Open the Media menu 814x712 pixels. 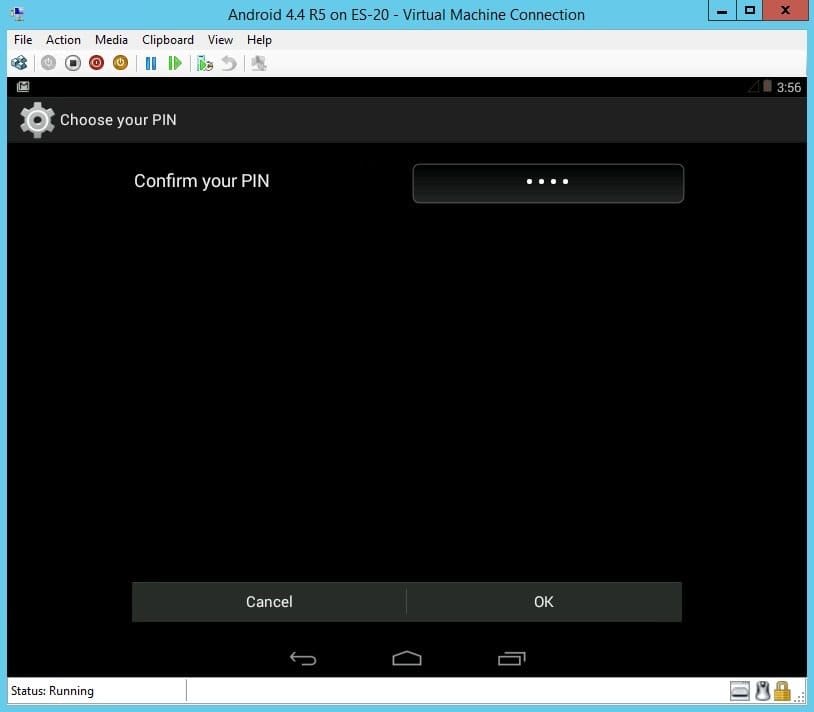pyautogui.click(x=111, y=40)
